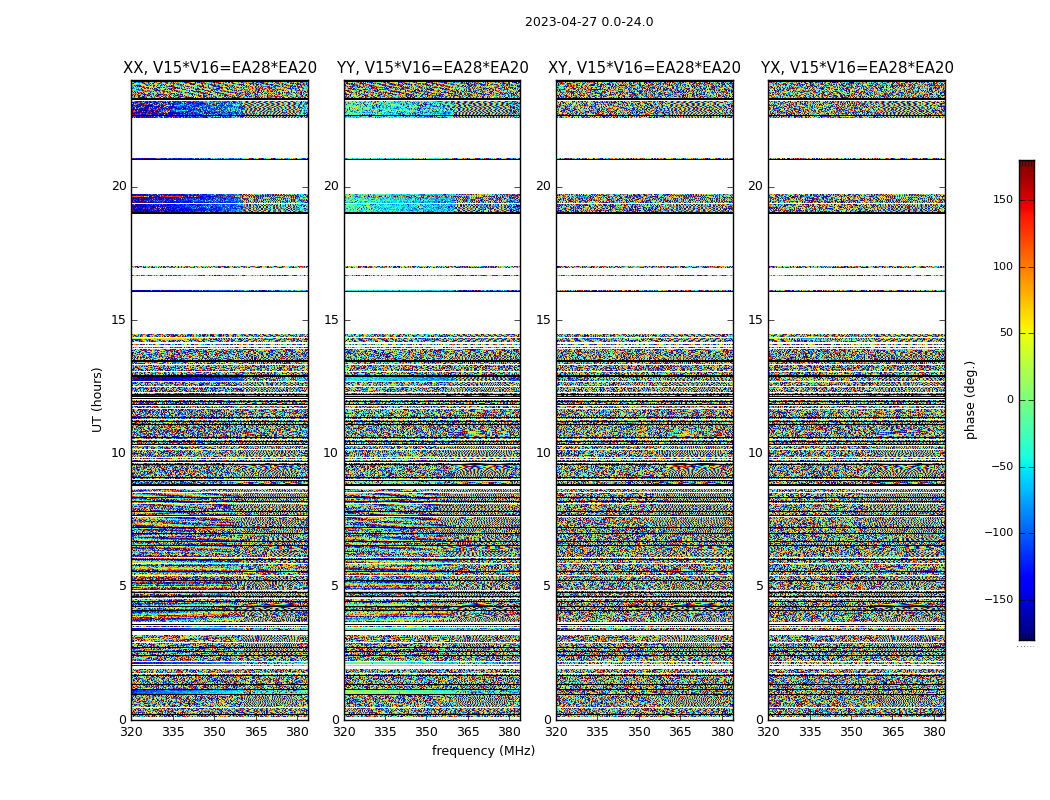Click the 150 tick on the colorbar
This screenshot has width=1050, height=800.
(x=1003, y=199)
